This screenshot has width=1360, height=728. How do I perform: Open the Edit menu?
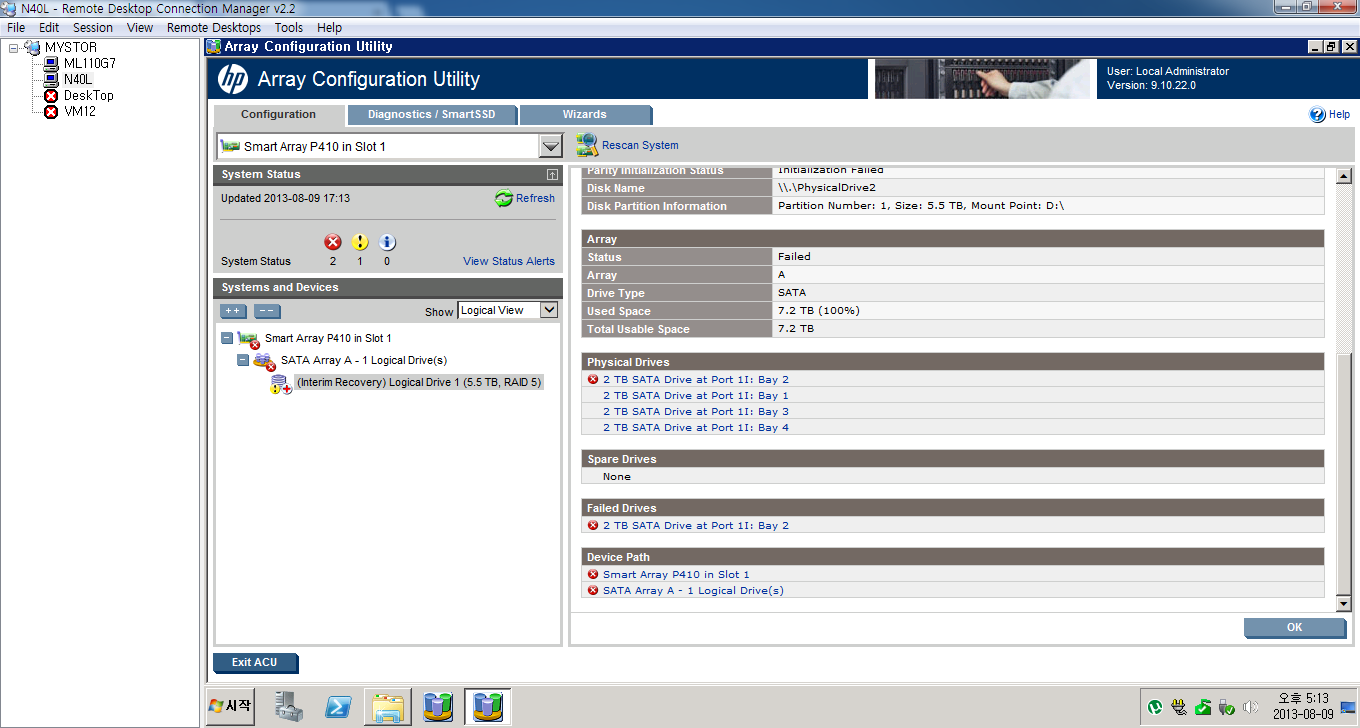[x=49, y=27]
